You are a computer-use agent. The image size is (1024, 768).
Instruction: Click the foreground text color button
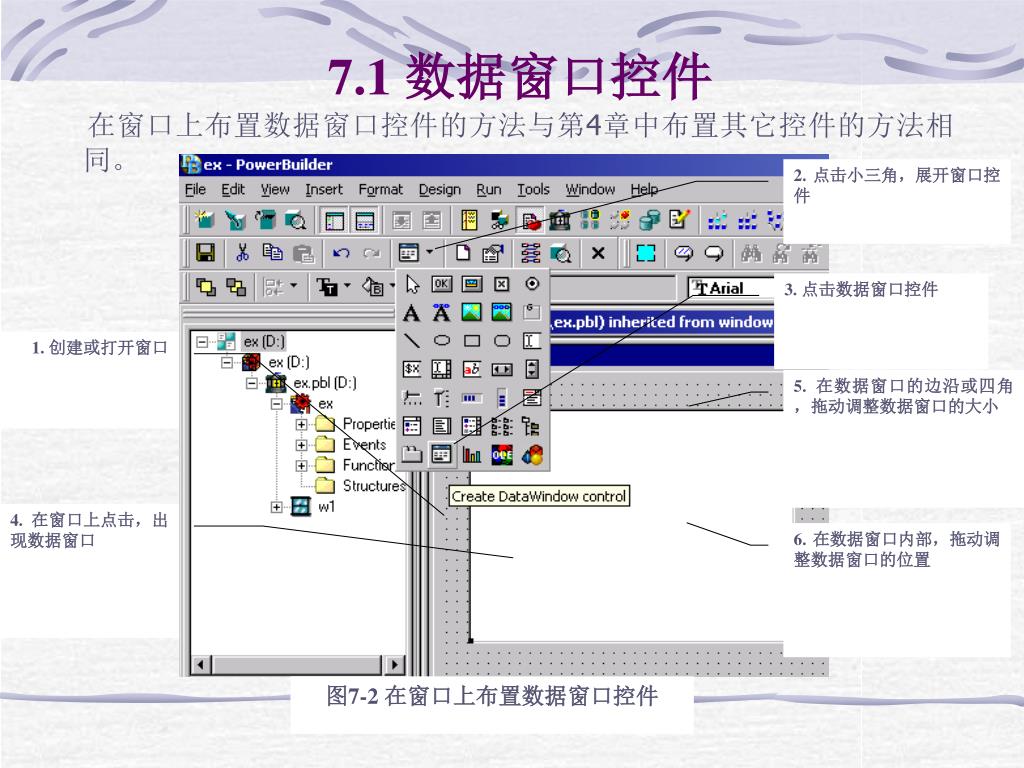(327, 287)
